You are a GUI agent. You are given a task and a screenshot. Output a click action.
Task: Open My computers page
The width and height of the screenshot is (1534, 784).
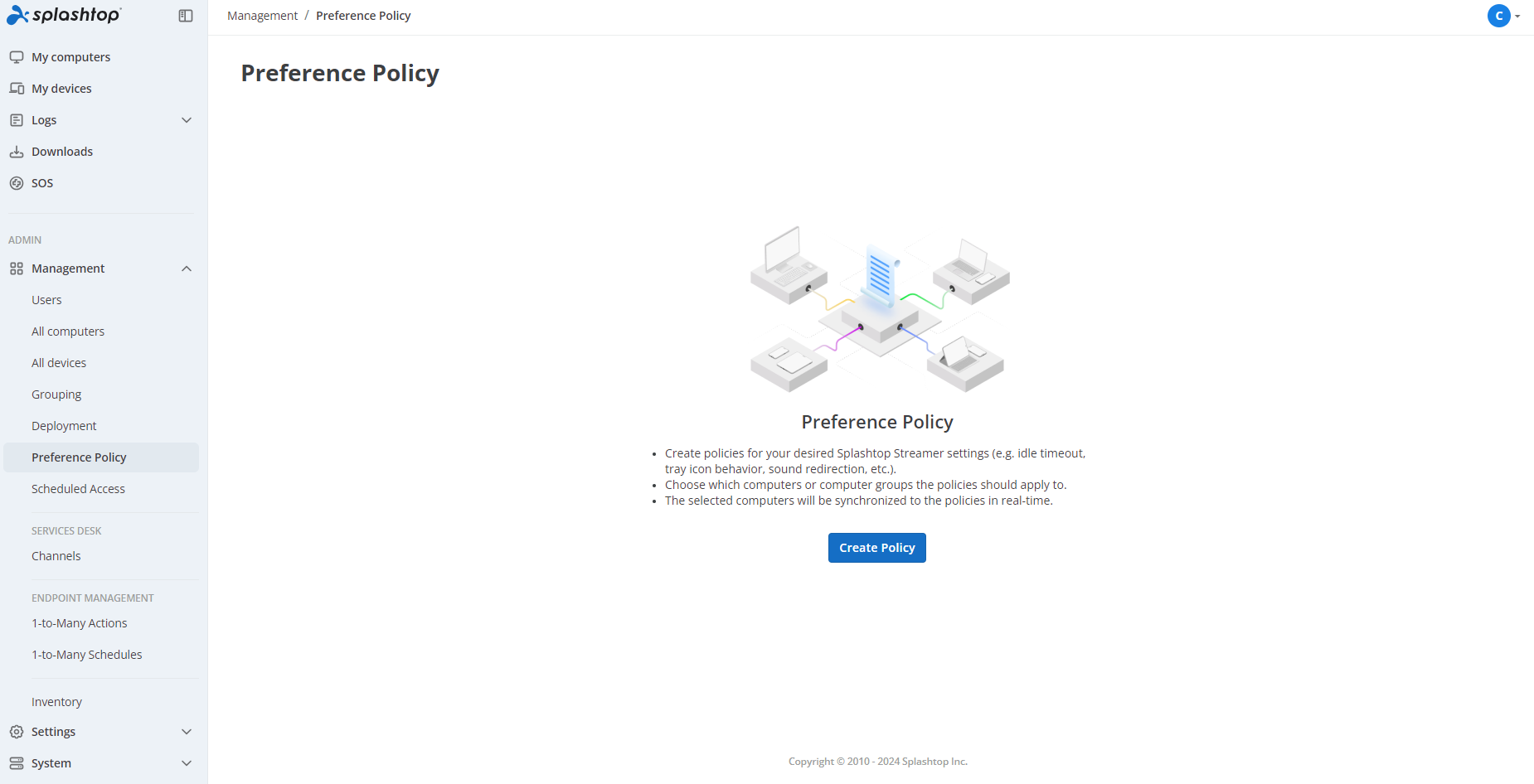pos(70,57)
